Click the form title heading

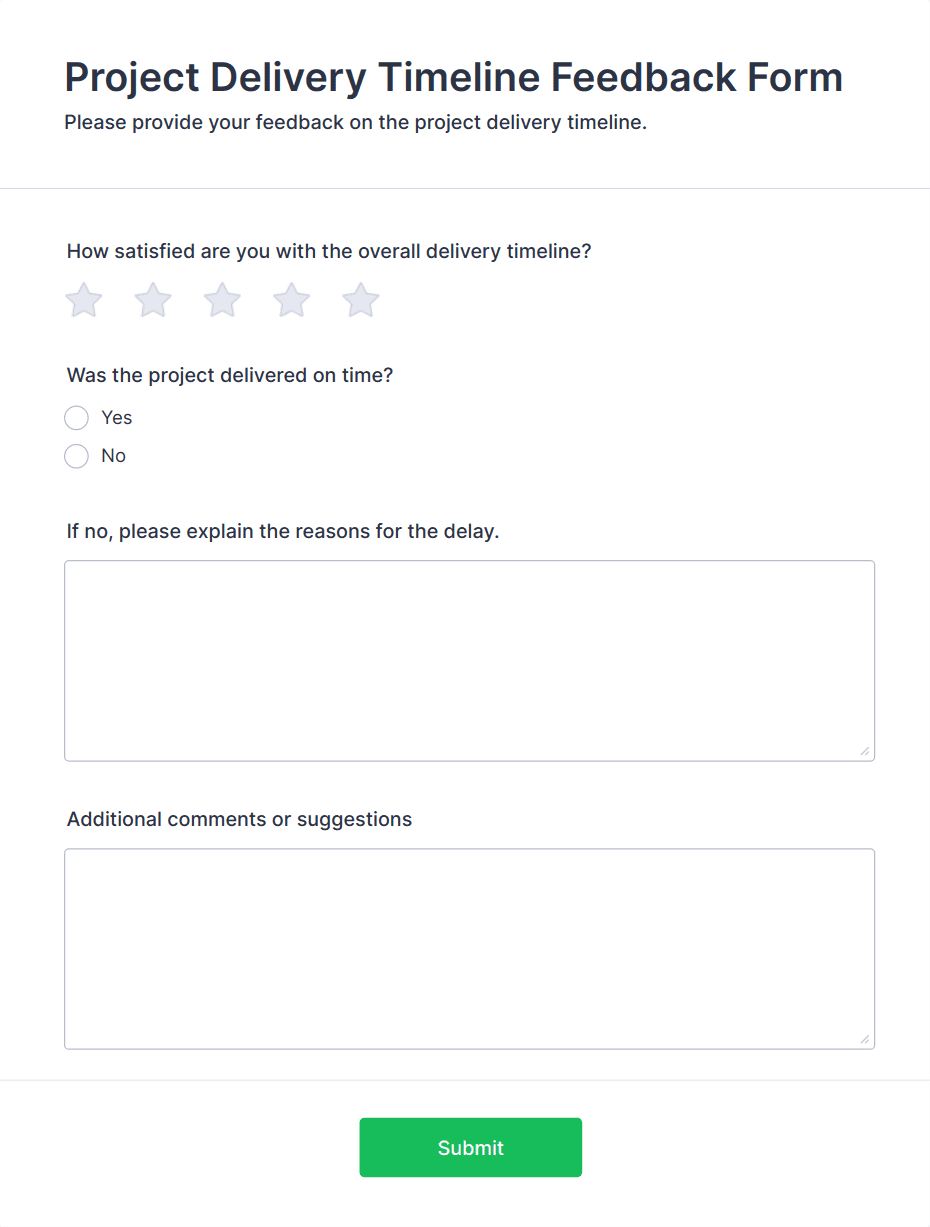[452, 77]
